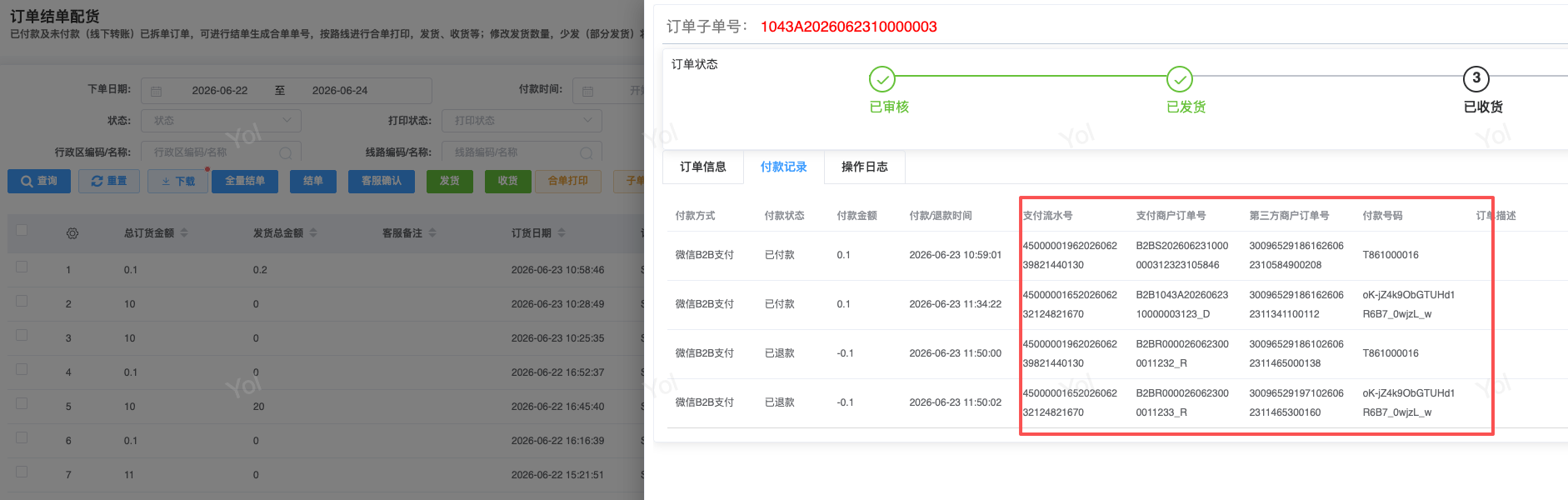Check the checkbox for row 1
The height and width of the screenshot is (500, 1568).
pyautogui.click(x=22, y=267)
